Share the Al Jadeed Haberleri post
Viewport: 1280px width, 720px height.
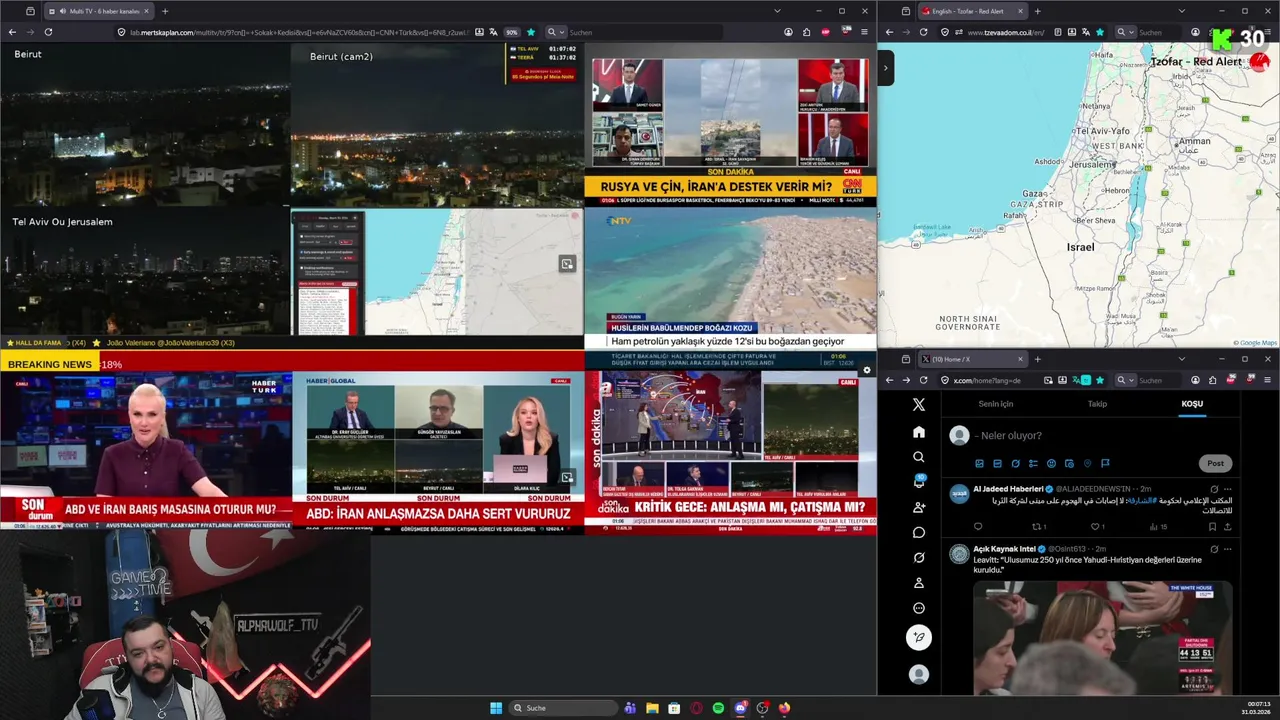tap(1227, 527)
